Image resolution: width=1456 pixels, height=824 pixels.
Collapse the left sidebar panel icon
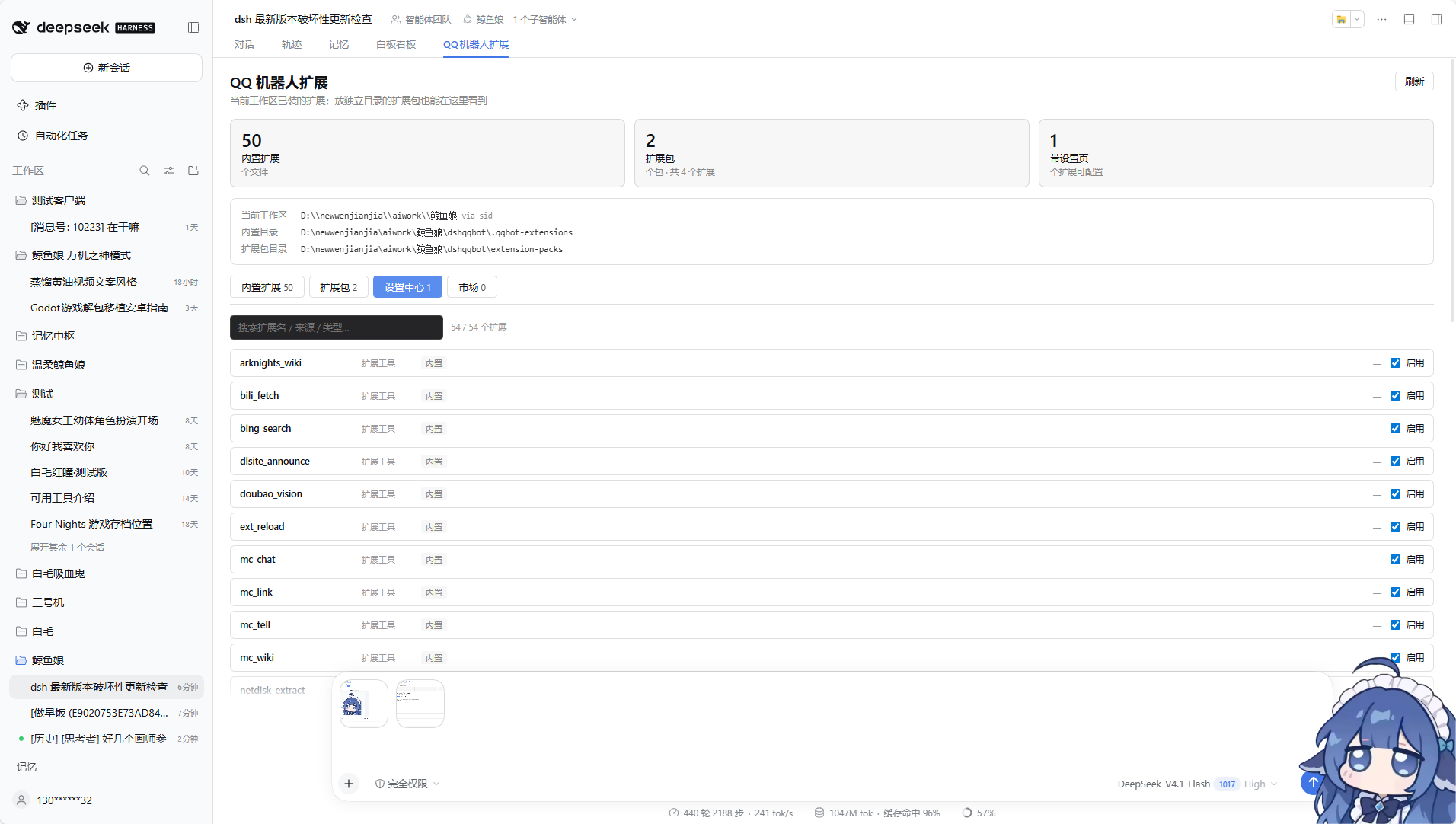pyautogui.click(x=193, y=27)
